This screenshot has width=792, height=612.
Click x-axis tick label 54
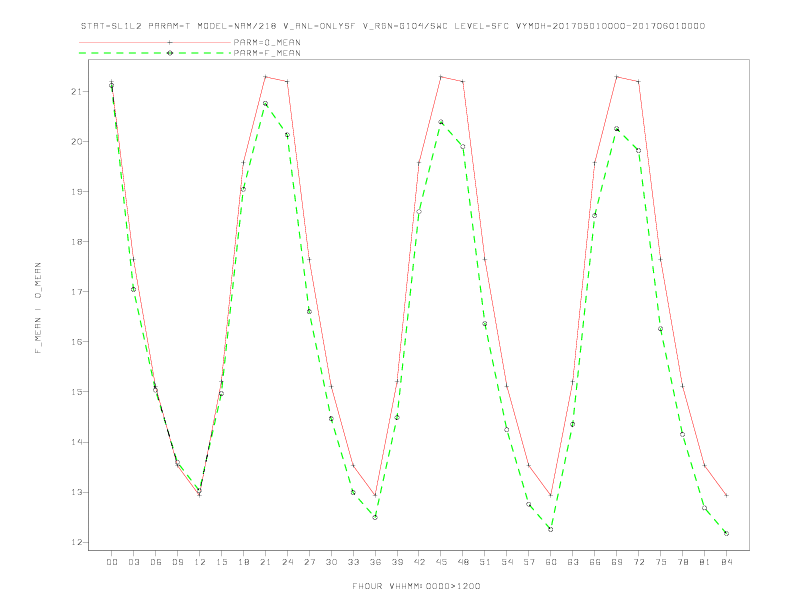[x=507, y=562]
